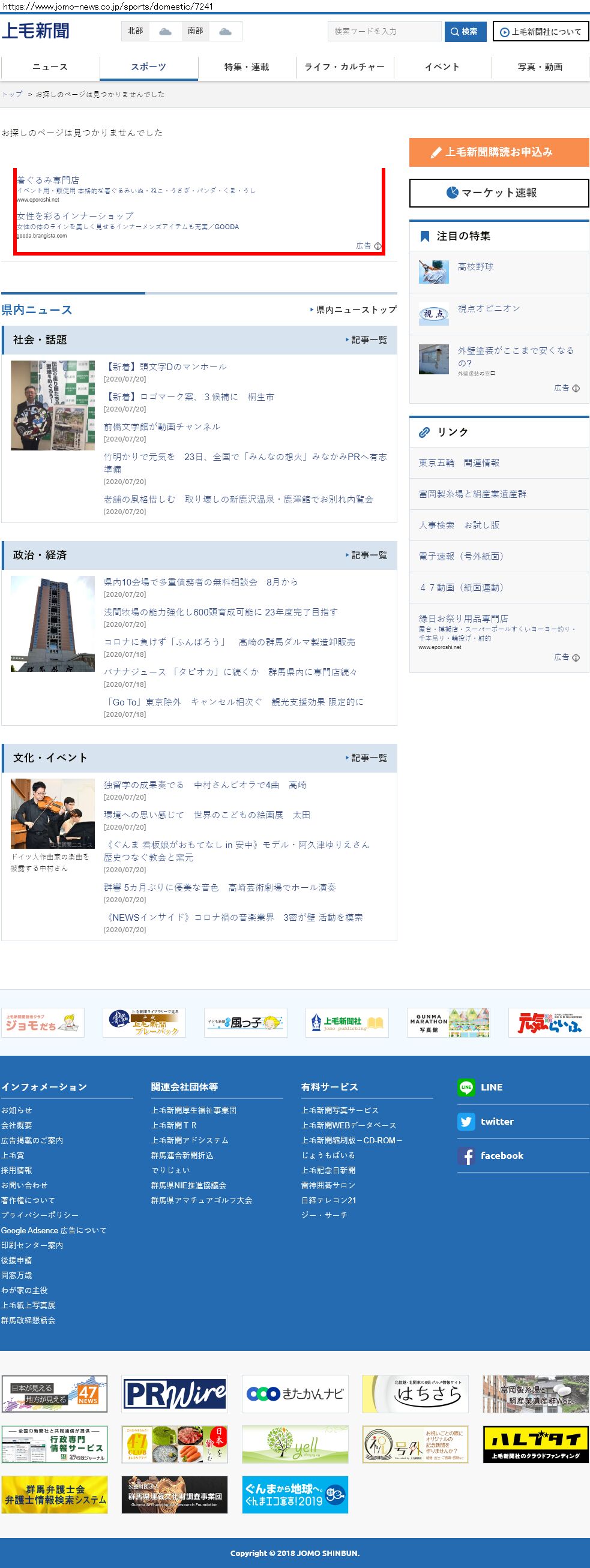Screen dimensions: 590x1568
Task: Open the PR Wire banner
Action: 175,1393
